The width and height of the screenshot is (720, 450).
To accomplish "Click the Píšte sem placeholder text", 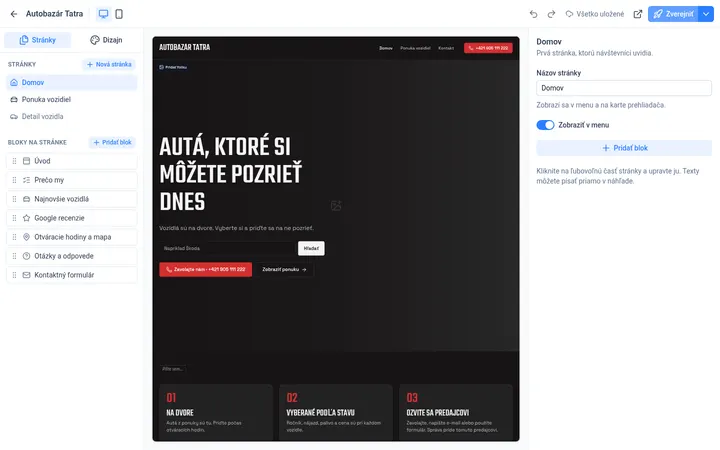I will click(x=173, y=369).
